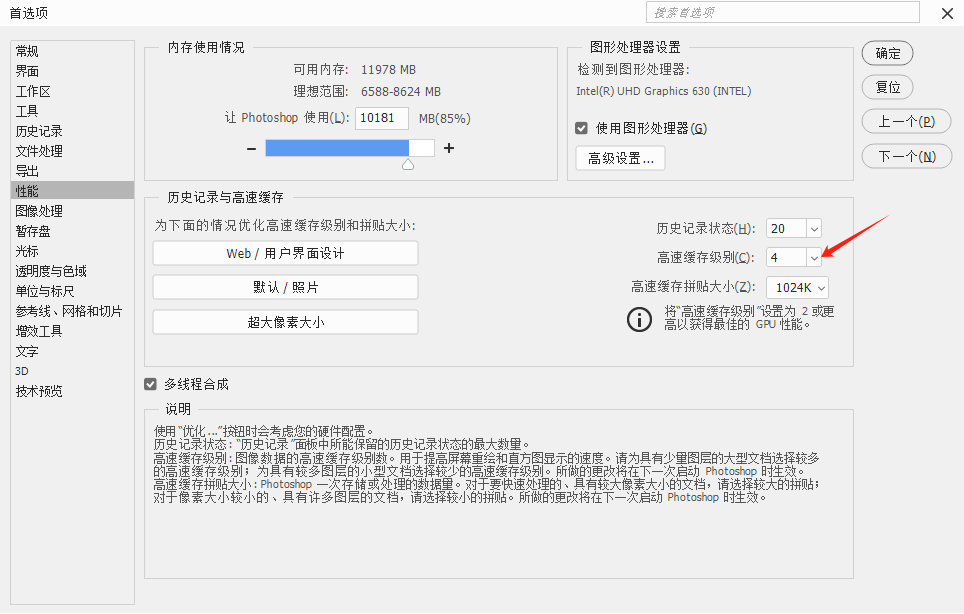Click the plus icon beside memory slider
The height and width of the screenshot is (614, 964).
click(449, 148)
